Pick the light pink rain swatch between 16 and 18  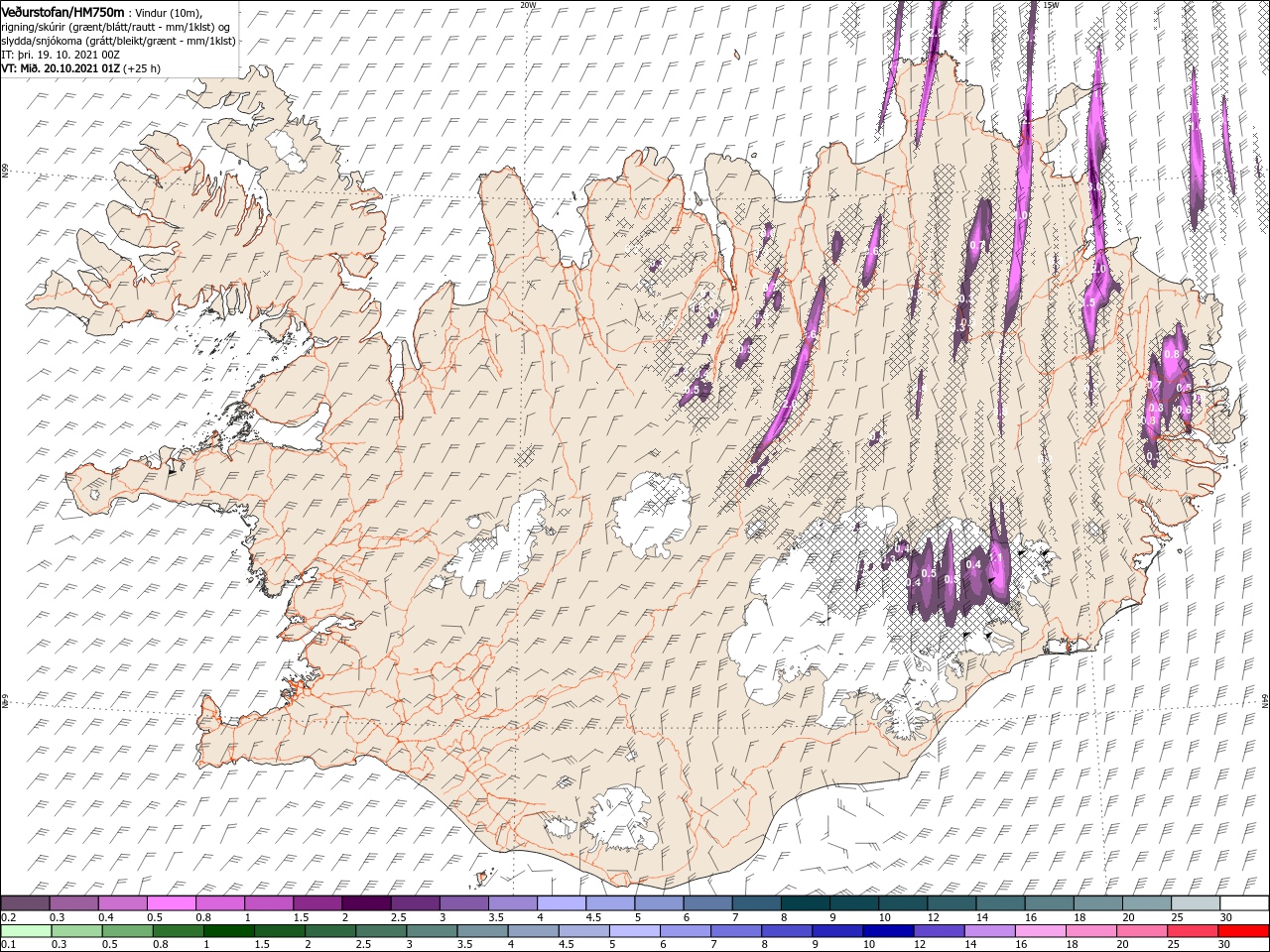[x=1041, y=931]
